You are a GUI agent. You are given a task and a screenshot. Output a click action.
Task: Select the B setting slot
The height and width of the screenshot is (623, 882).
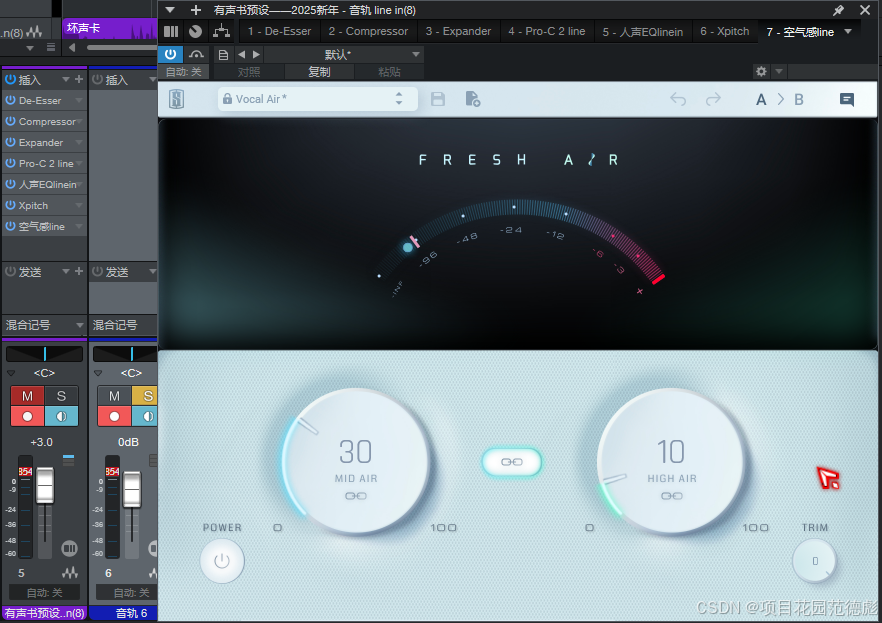click(799, 100)
